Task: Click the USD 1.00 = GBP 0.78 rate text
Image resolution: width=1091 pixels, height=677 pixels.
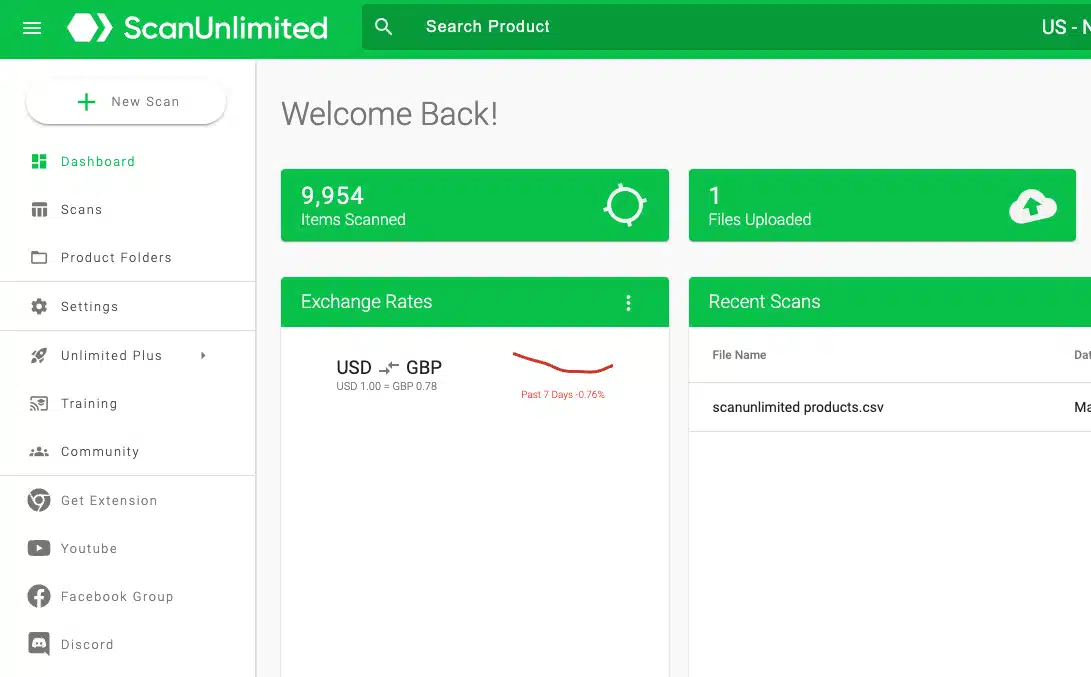Action: pos(387,386)
